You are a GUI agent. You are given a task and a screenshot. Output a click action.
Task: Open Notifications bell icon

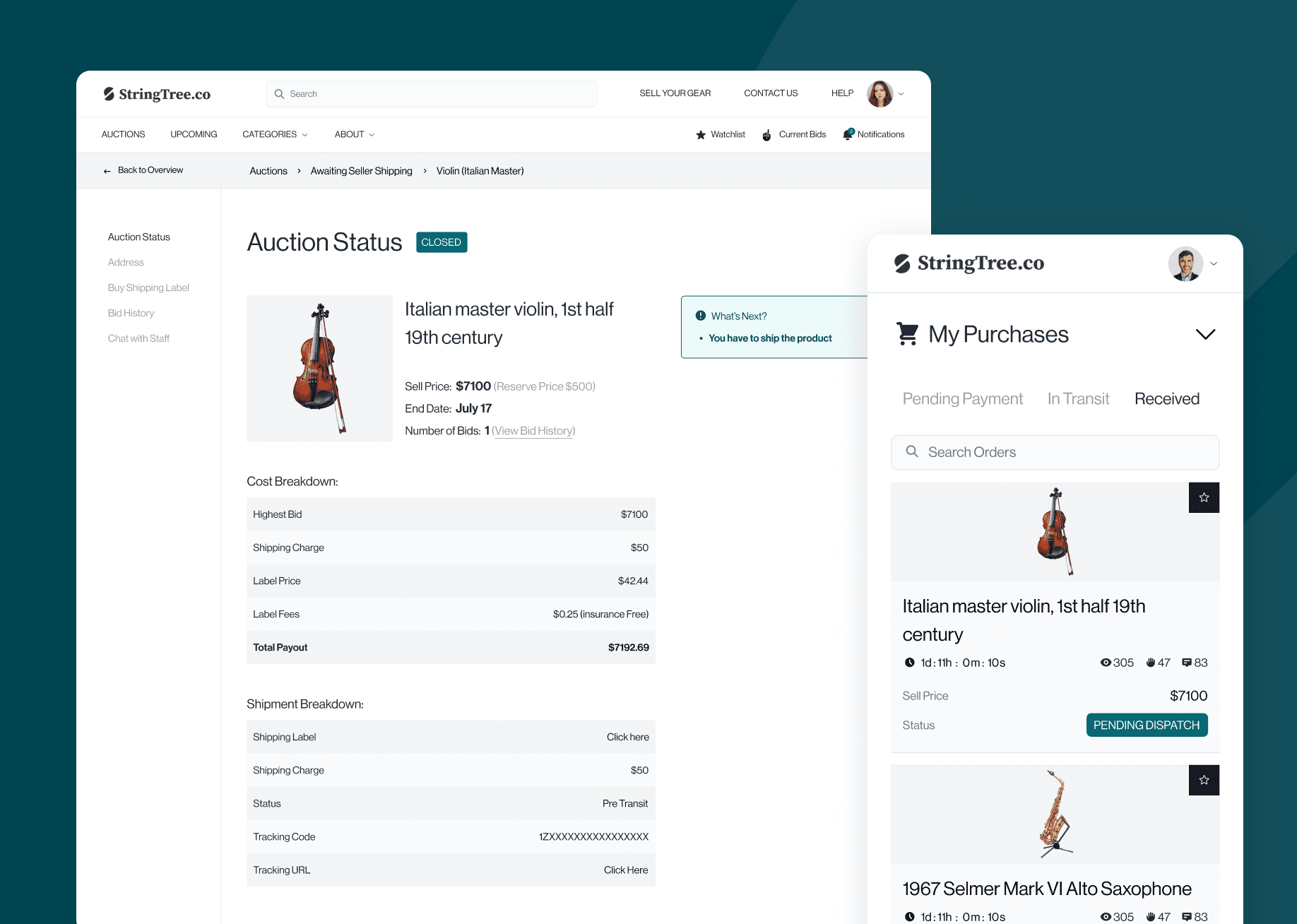tap(848, 134)
